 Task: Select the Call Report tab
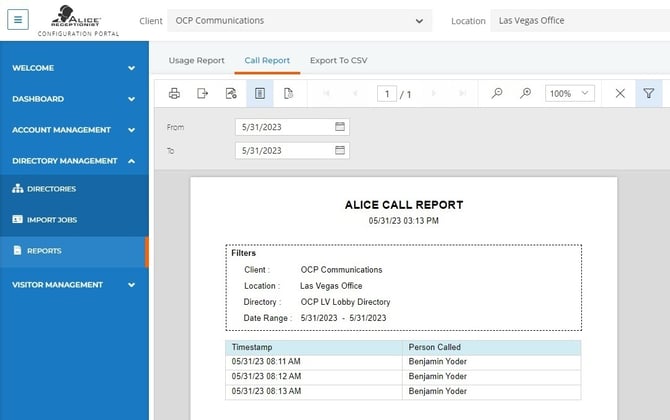(267, 60)
